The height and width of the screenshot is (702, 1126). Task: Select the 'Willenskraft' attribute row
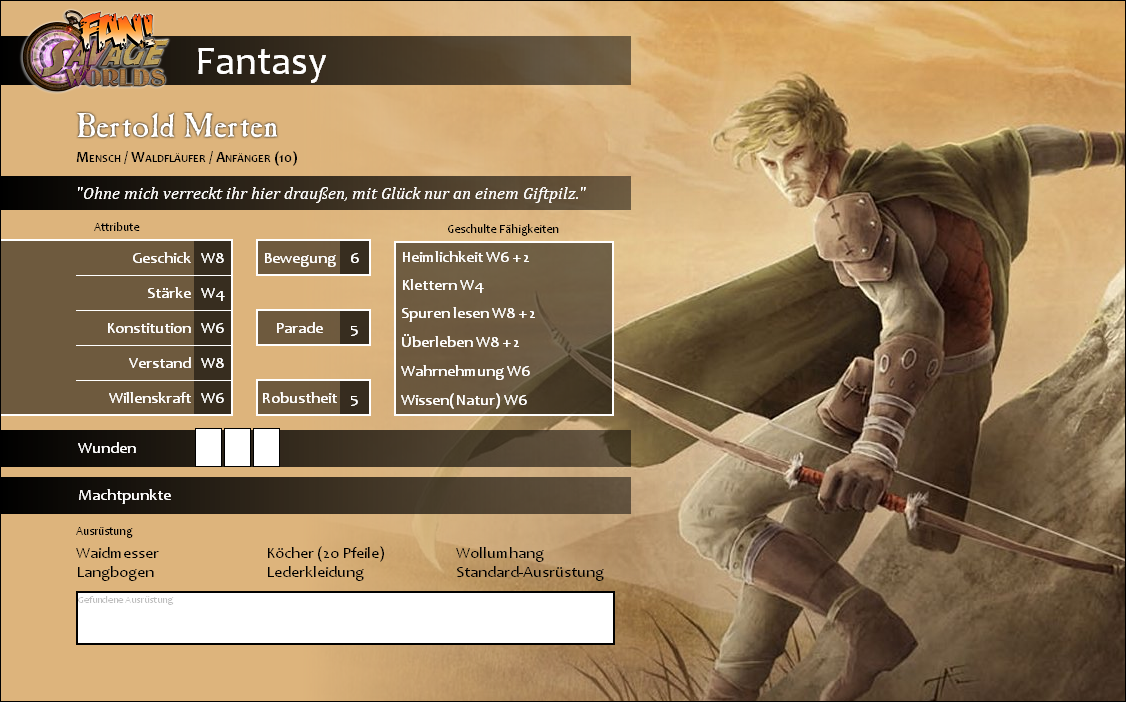pyautogui.click(x=154, y=398)
